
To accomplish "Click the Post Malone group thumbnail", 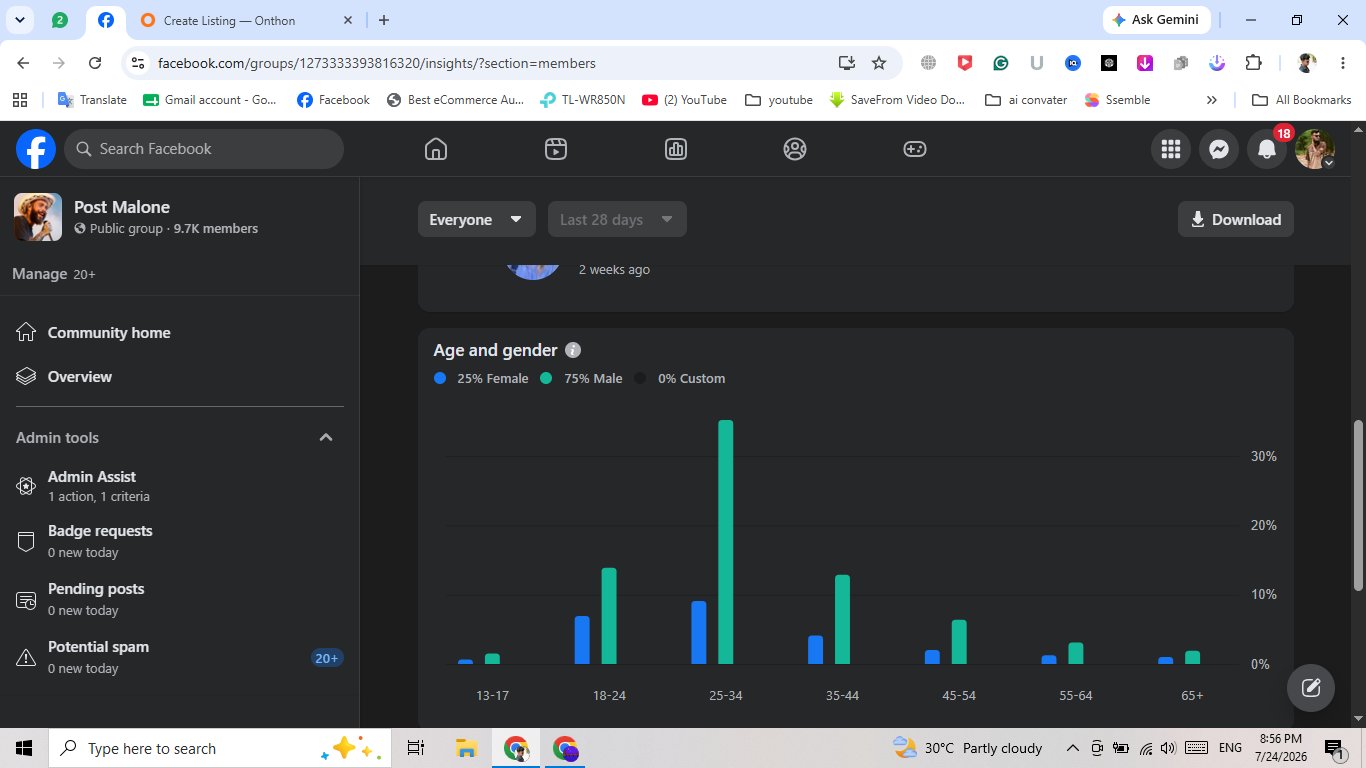I will 38,217.
